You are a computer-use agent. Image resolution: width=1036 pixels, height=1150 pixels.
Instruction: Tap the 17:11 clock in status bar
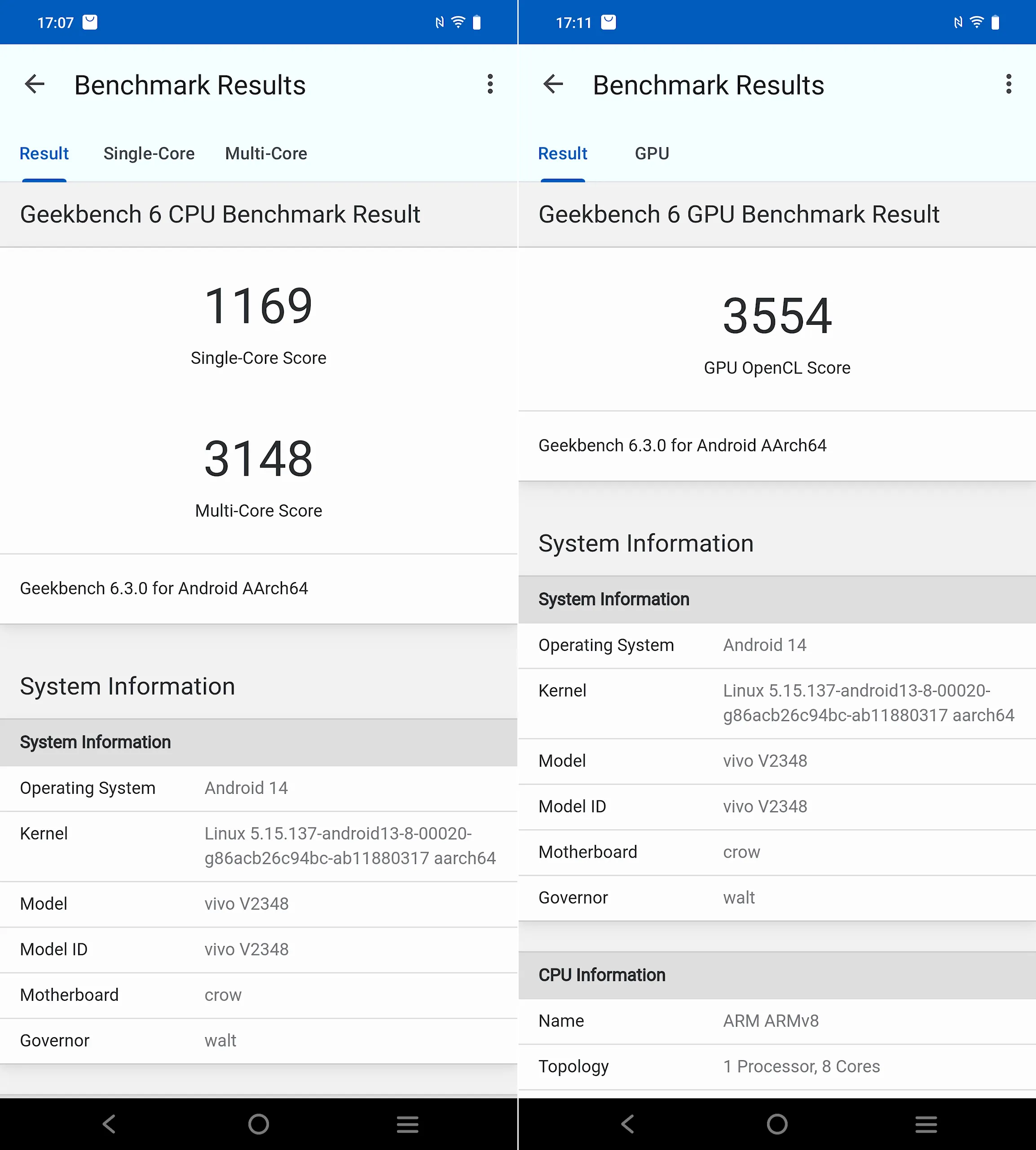[x=574, y=23]
